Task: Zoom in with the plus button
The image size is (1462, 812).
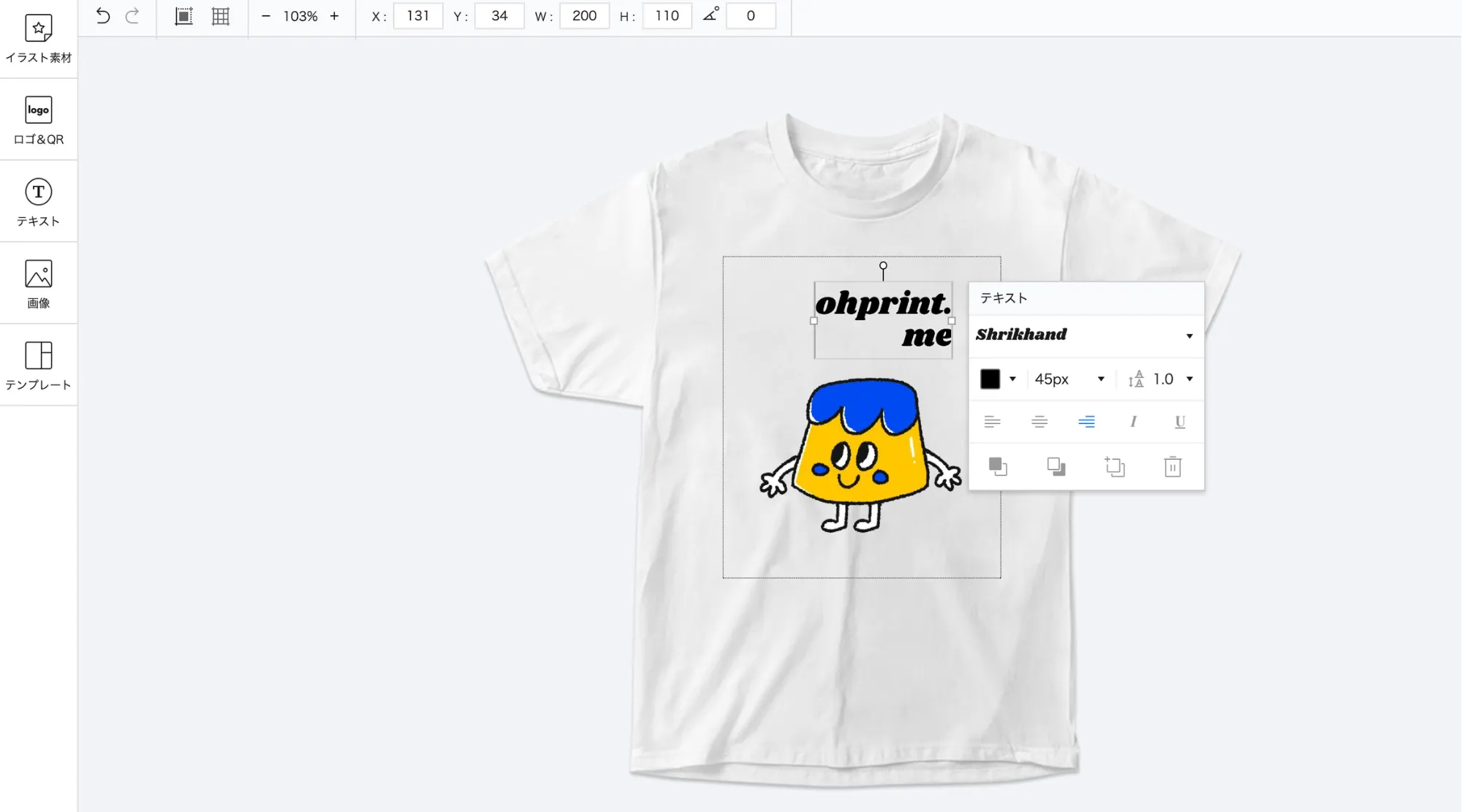Action: [334, 16]
